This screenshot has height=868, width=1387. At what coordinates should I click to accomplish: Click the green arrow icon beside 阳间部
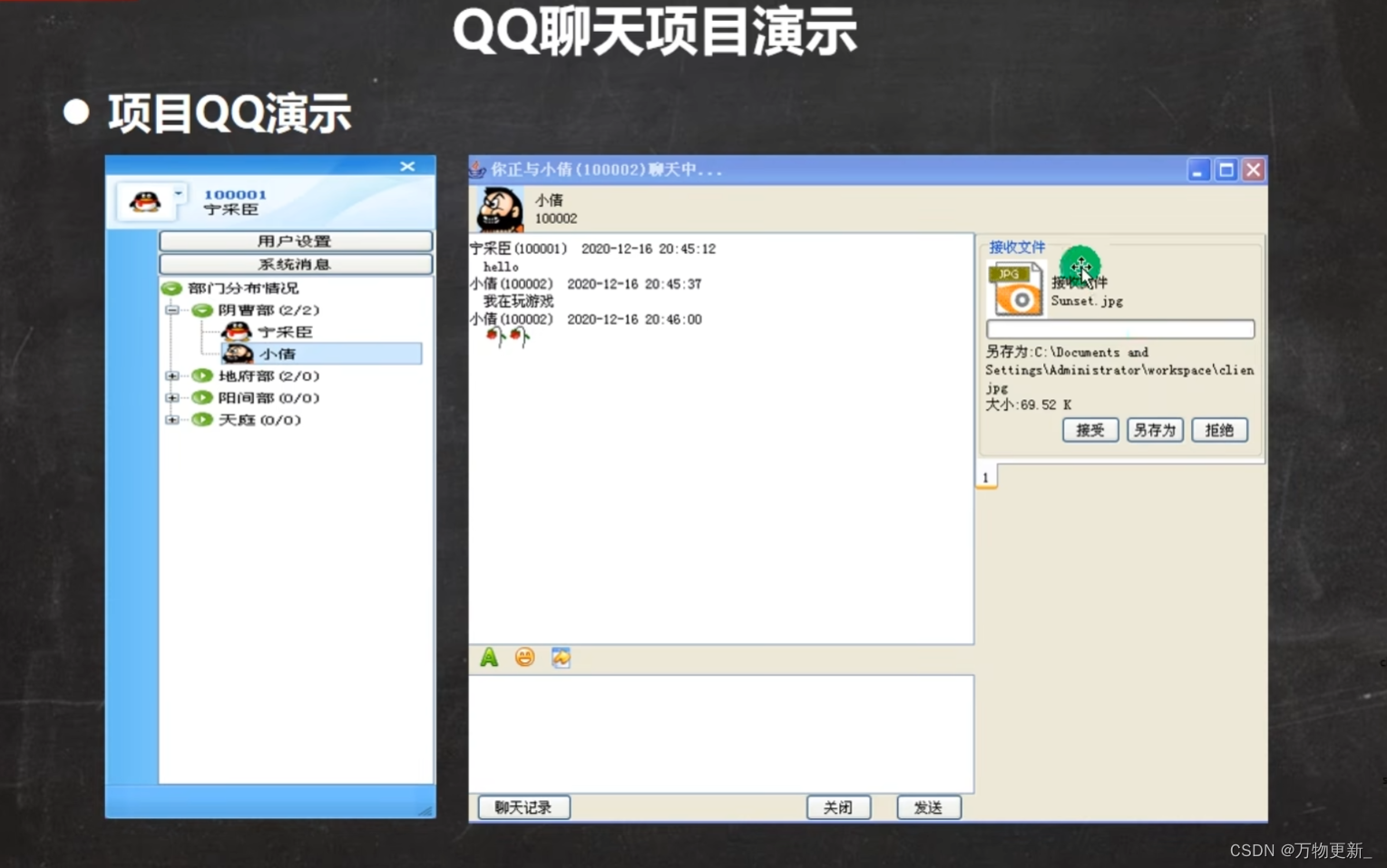[202, 397]
